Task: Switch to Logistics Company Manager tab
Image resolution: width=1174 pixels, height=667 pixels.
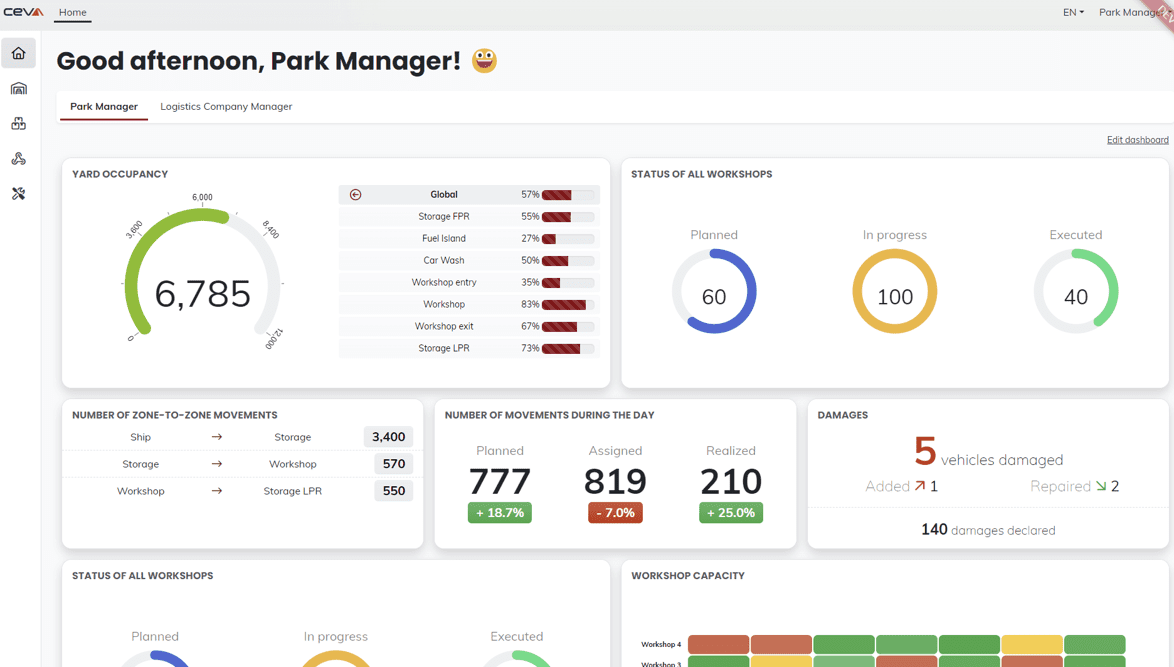Action: [x=226, y=106]
